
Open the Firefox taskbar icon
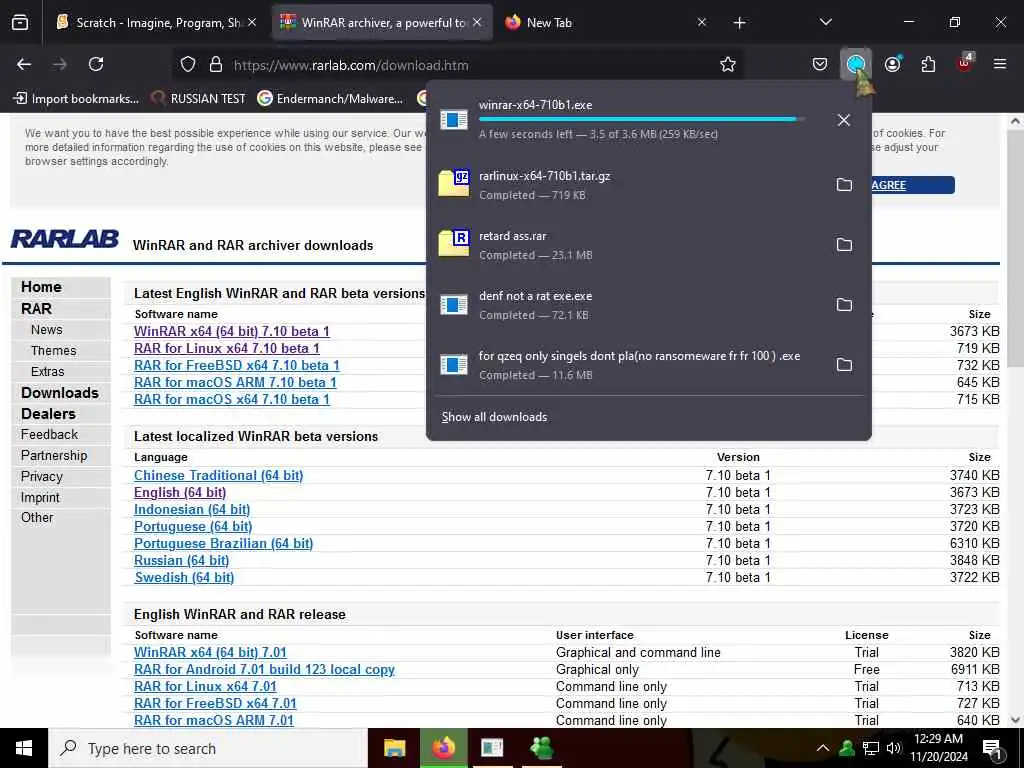(443, 748)
